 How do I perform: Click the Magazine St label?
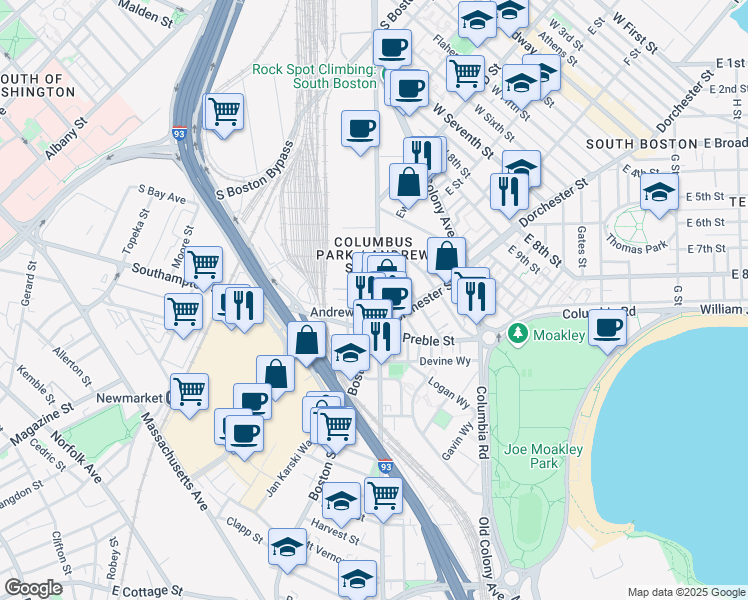click(42, 424)
